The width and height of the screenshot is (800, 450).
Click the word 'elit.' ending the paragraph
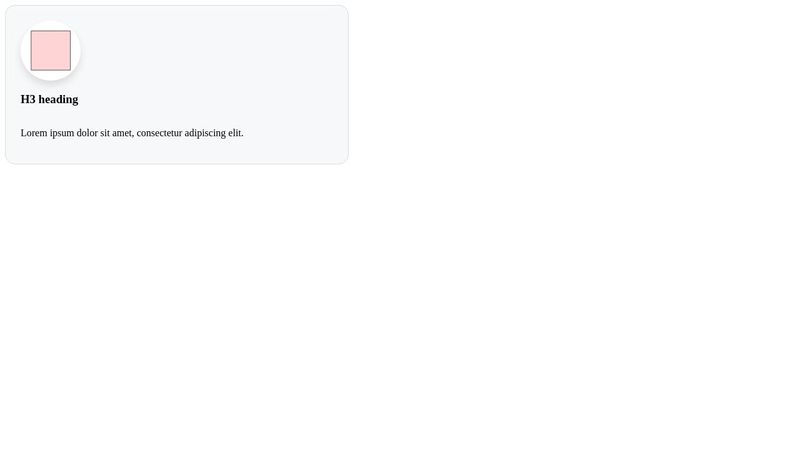point(236,133)
